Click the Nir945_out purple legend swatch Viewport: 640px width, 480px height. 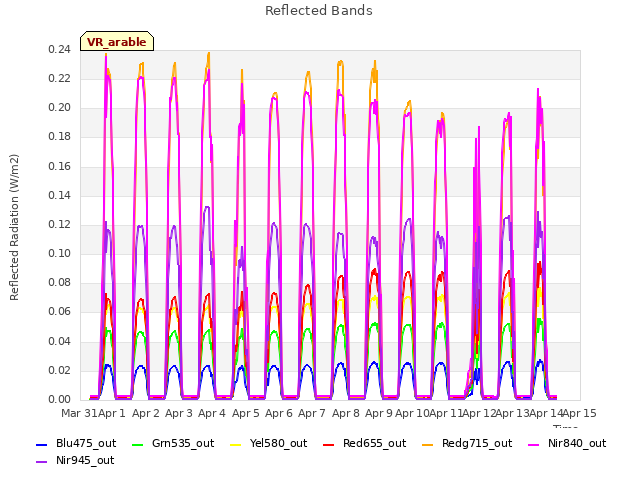click(x=42, y=462)
